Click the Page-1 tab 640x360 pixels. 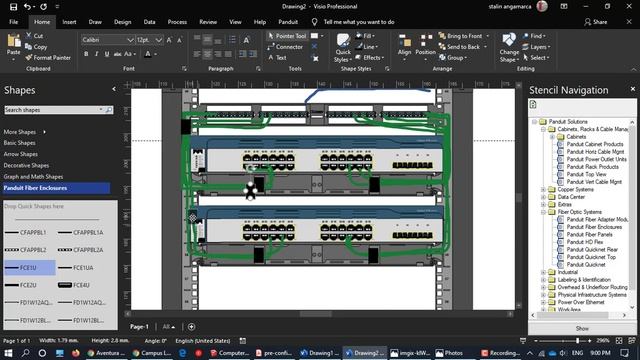[139, 327]
